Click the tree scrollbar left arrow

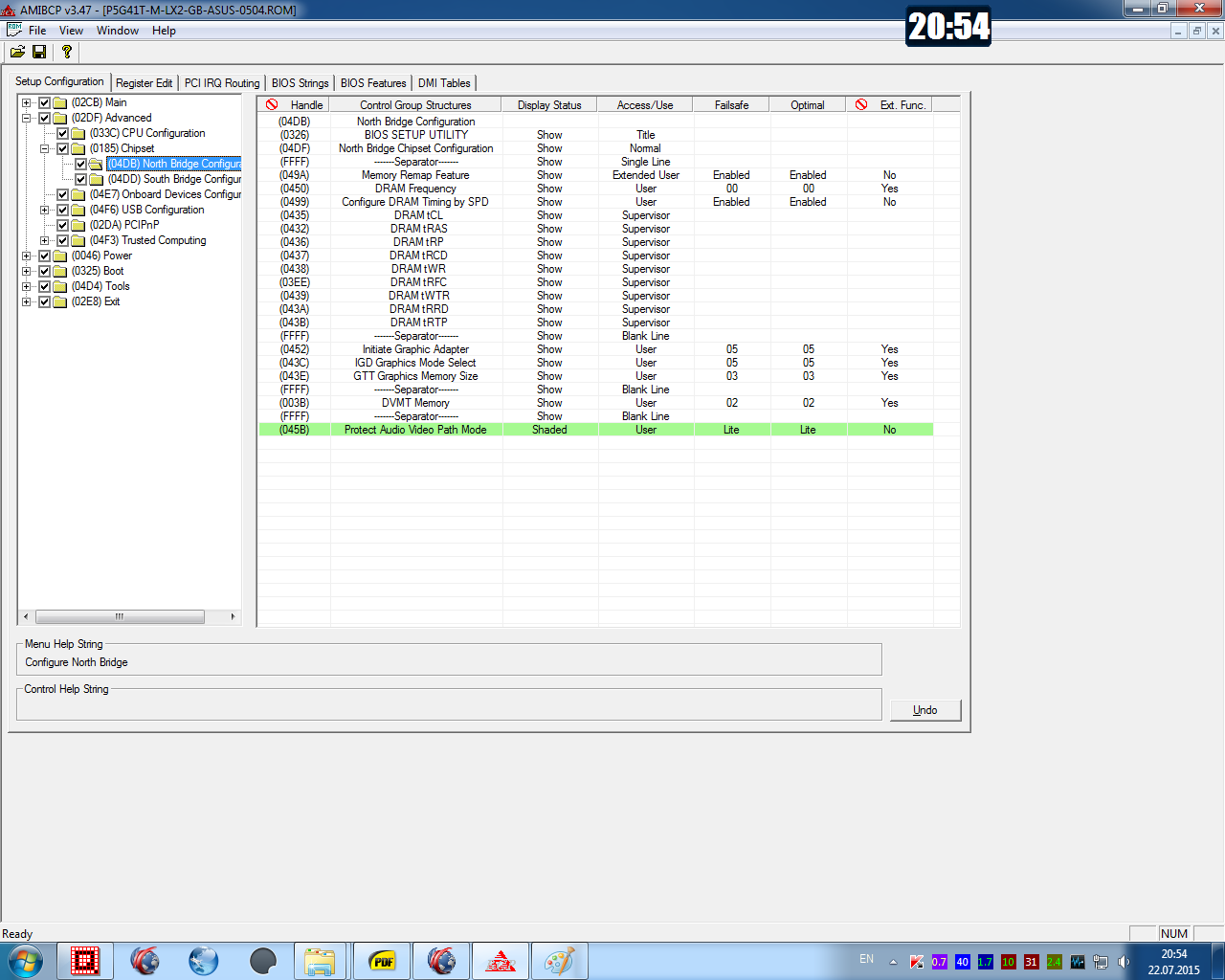[26, 616]
